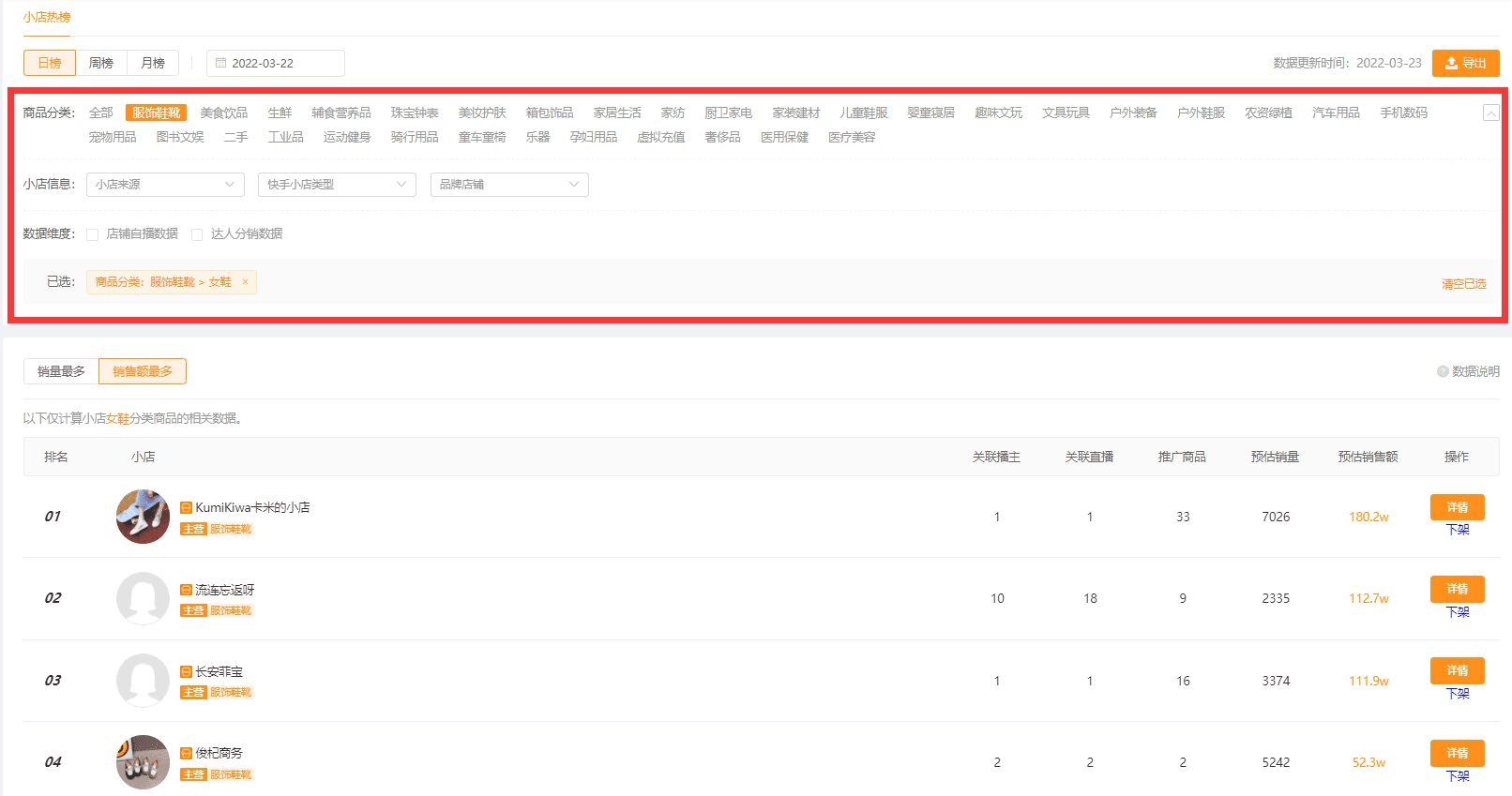This screenshot has width=1512, height=796.
Task: Click the shop icon before 俊杞商务
Action: pos(186,753)
